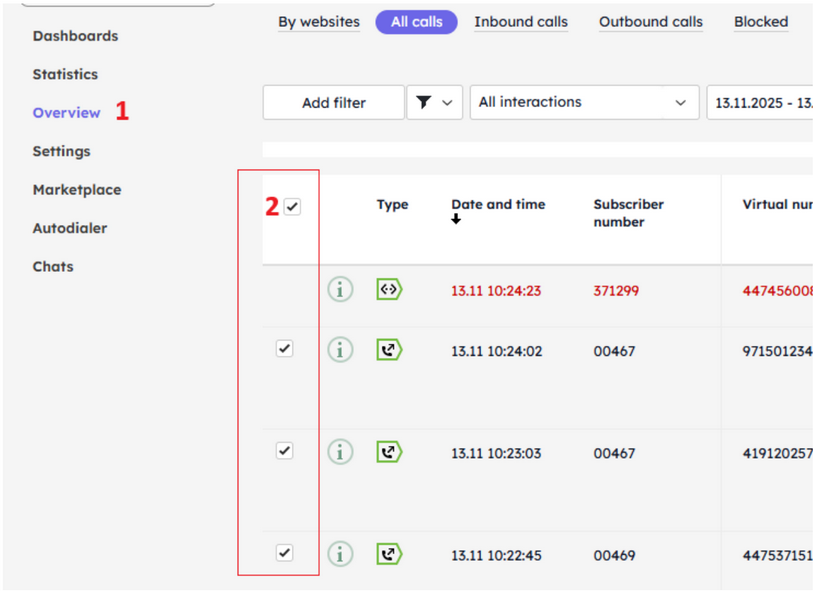Click the call direction icon on the 10:22:45 row
The image size is (813, 592).
389,554
